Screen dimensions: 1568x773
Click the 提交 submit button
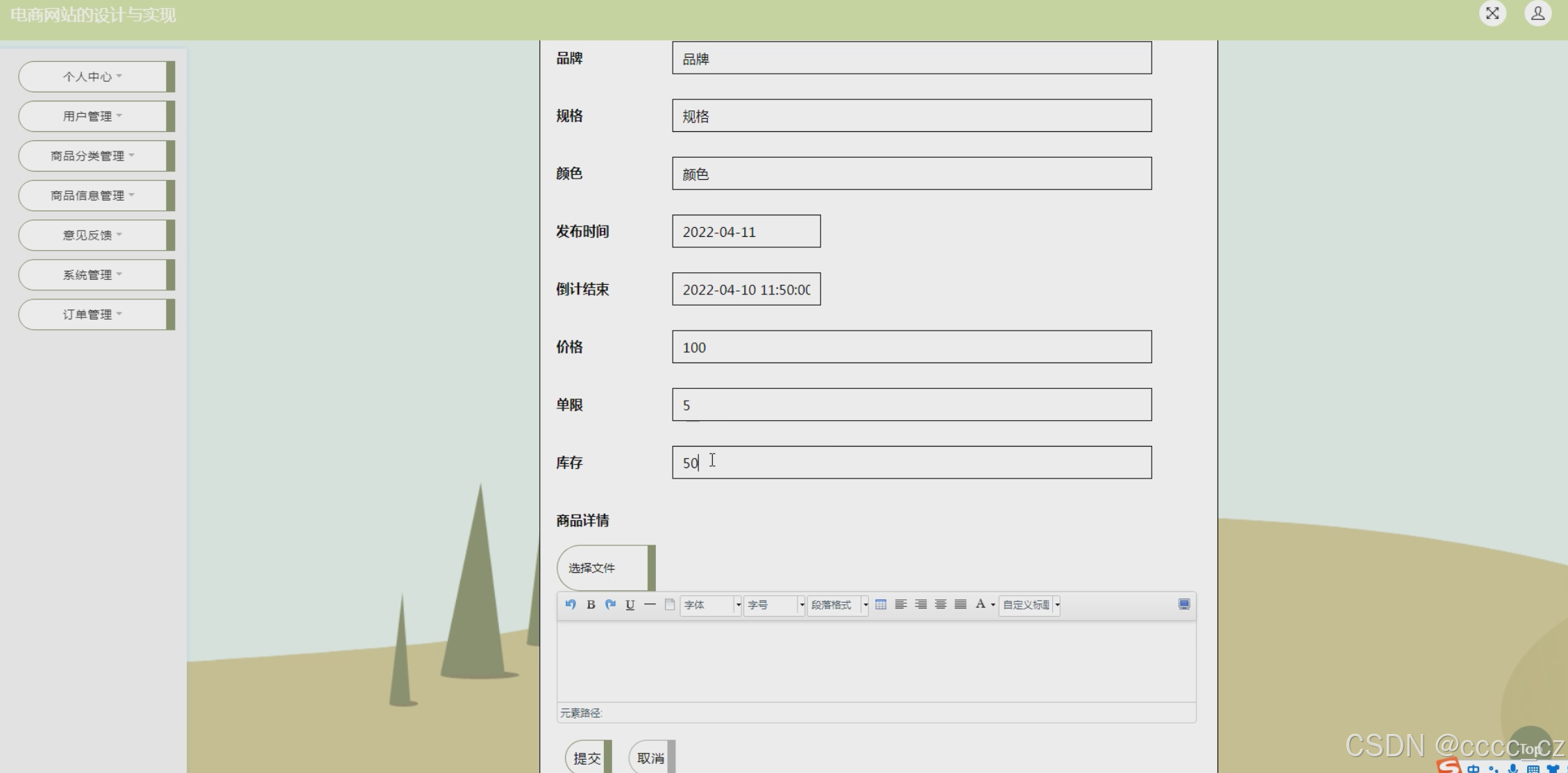[587, 758]
